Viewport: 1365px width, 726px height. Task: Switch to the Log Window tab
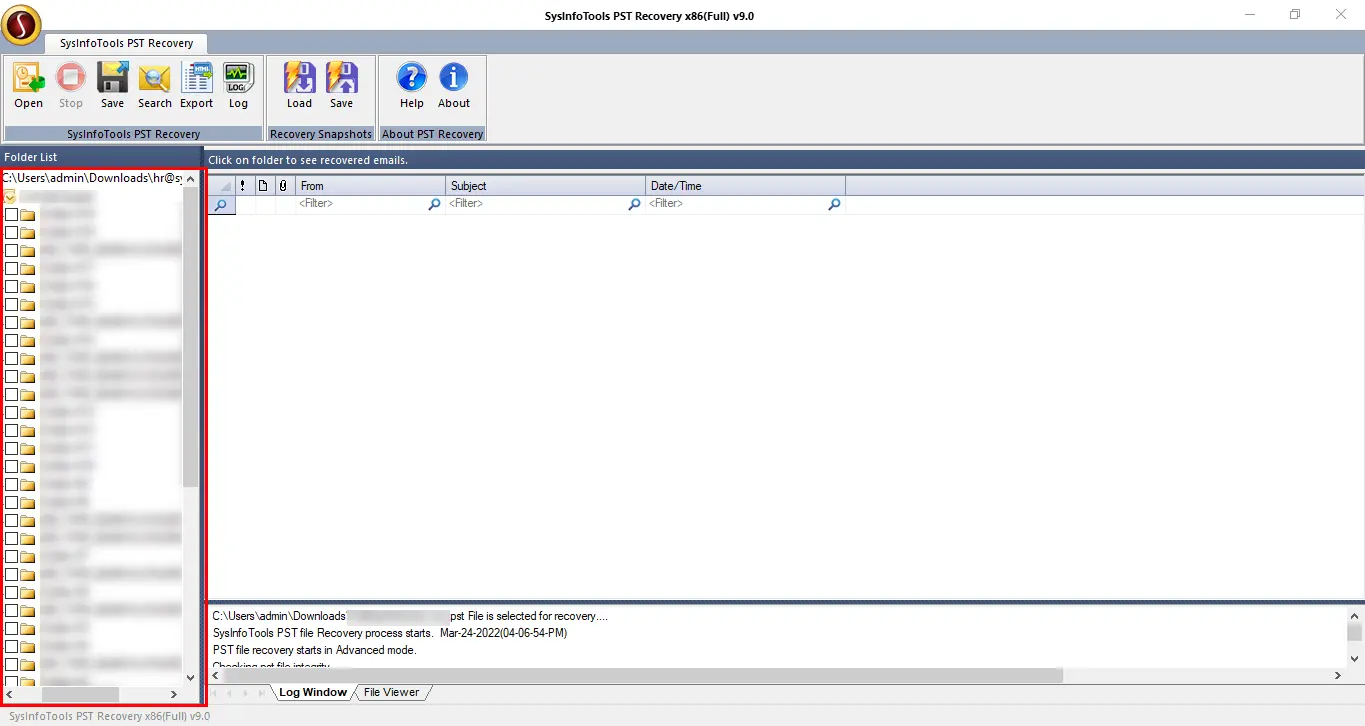pos(312,692)
